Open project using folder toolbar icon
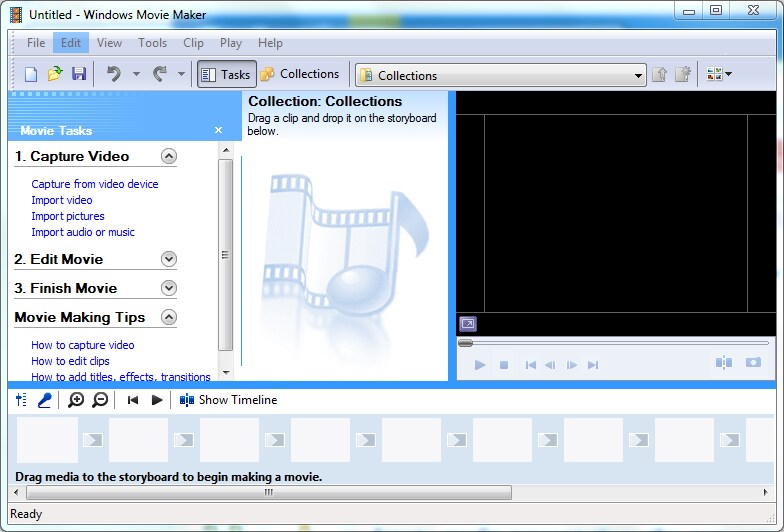 55,74
